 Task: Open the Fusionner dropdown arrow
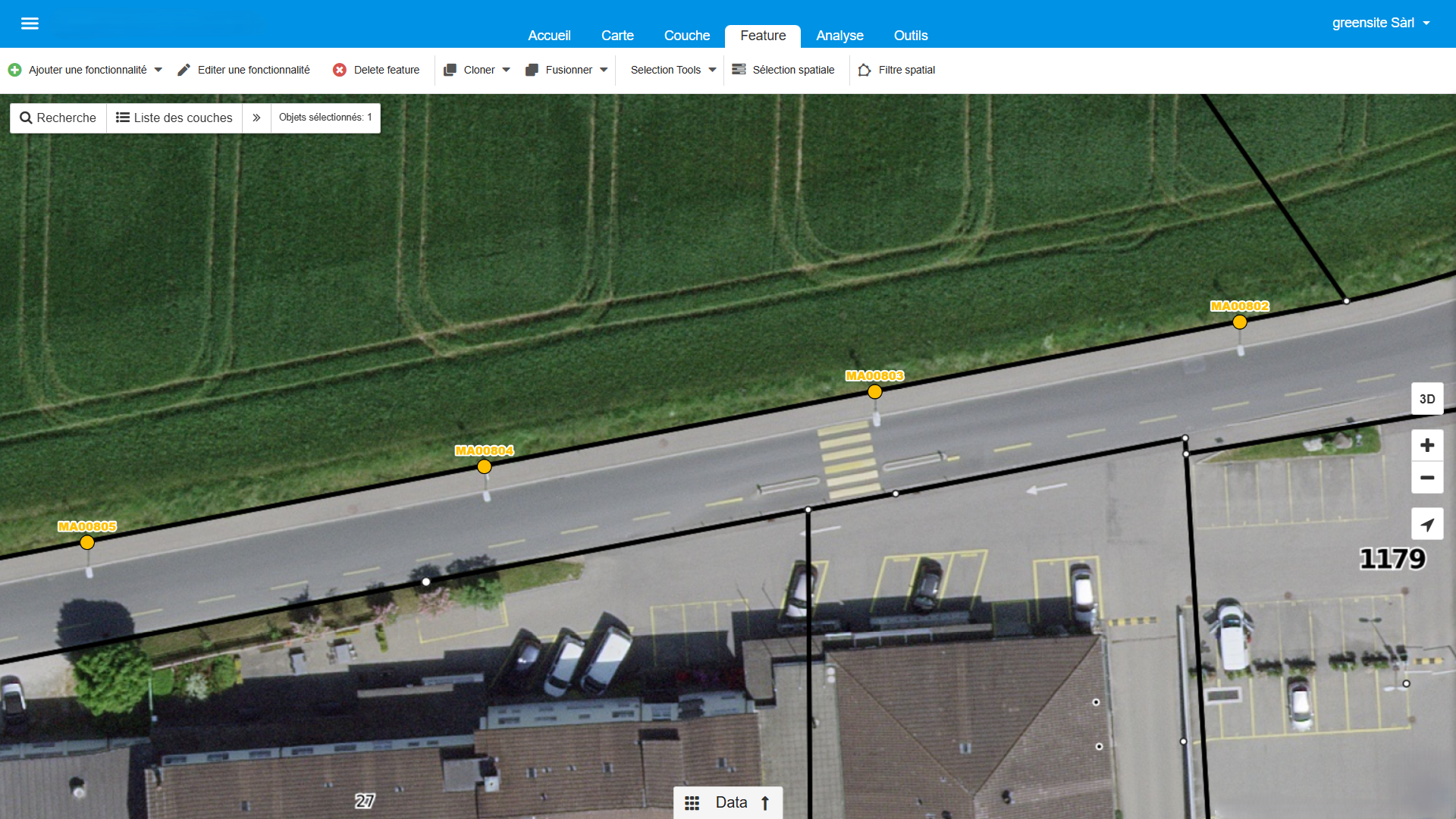click(604, 70)
